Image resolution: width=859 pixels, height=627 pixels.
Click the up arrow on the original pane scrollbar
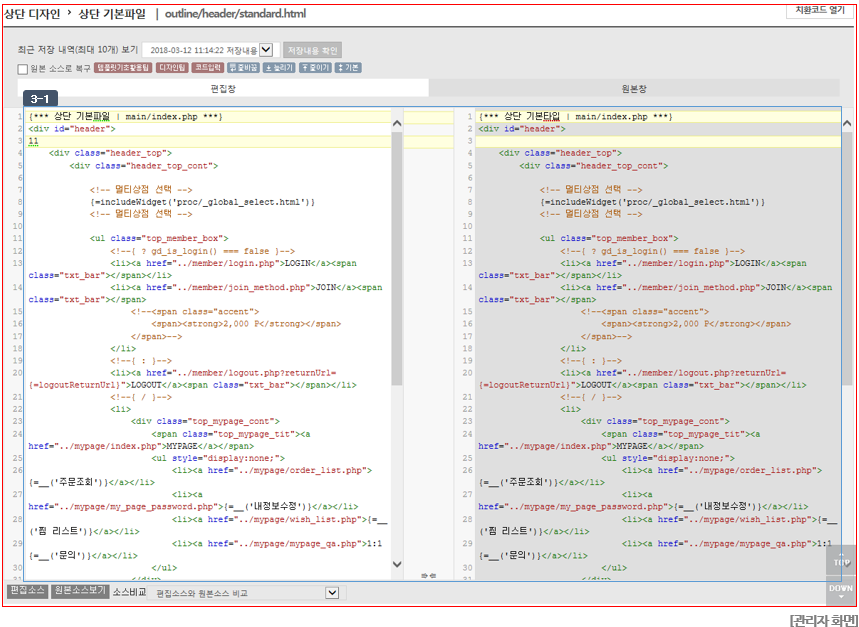(x=847, y=124)
